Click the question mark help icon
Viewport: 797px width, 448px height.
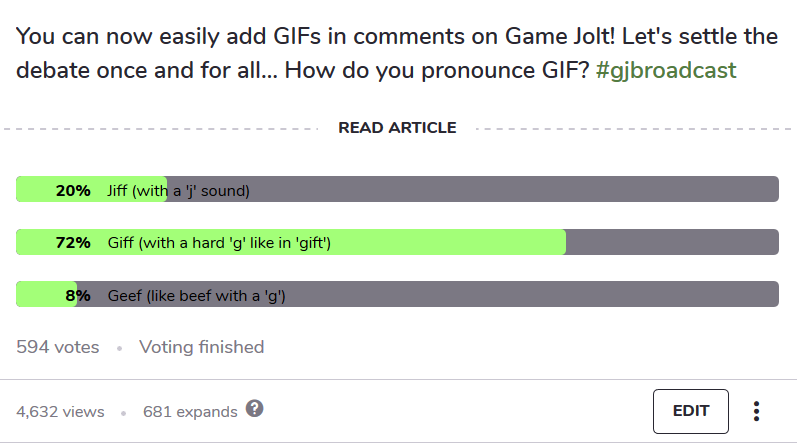[x=255, y=409]
